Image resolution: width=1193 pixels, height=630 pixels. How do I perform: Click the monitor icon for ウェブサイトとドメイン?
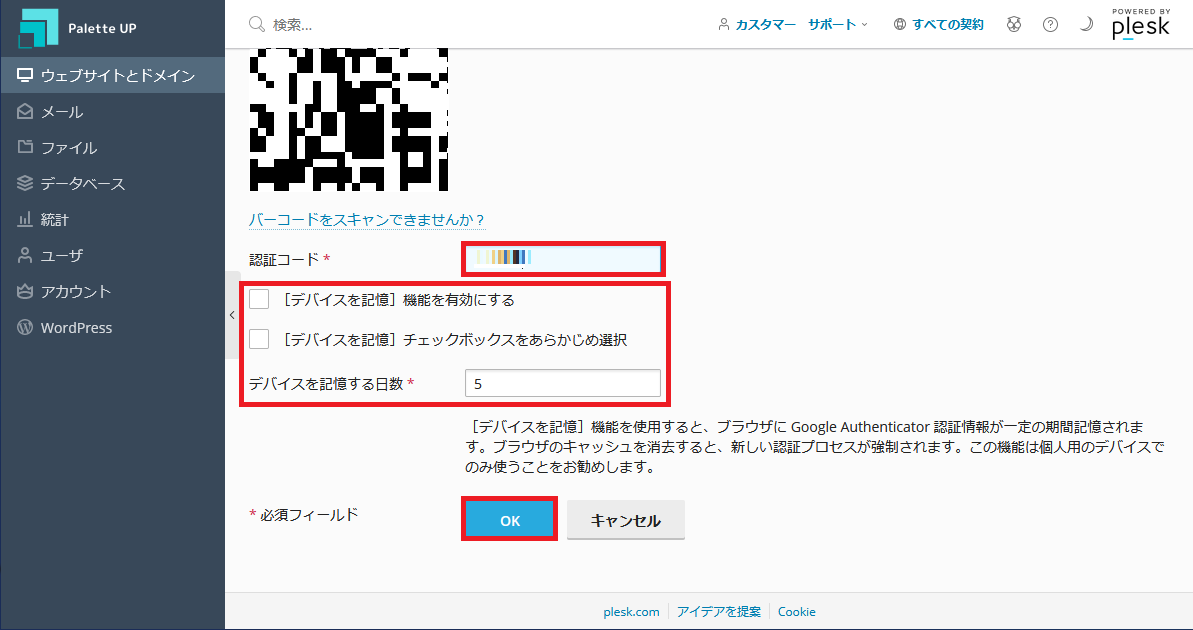tap(25, 75)
